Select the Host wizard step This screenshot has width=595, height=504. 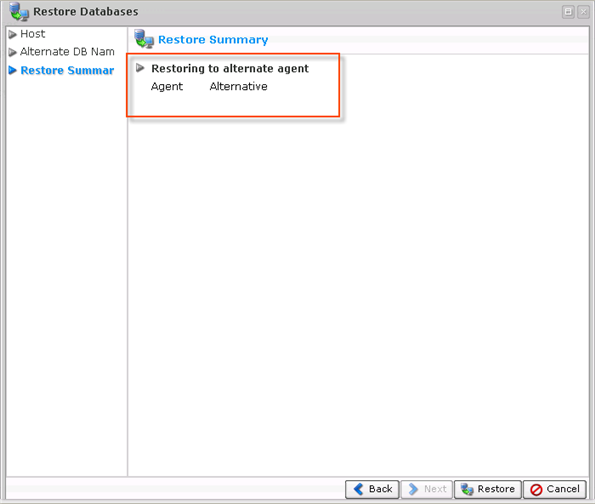(33, 34)
